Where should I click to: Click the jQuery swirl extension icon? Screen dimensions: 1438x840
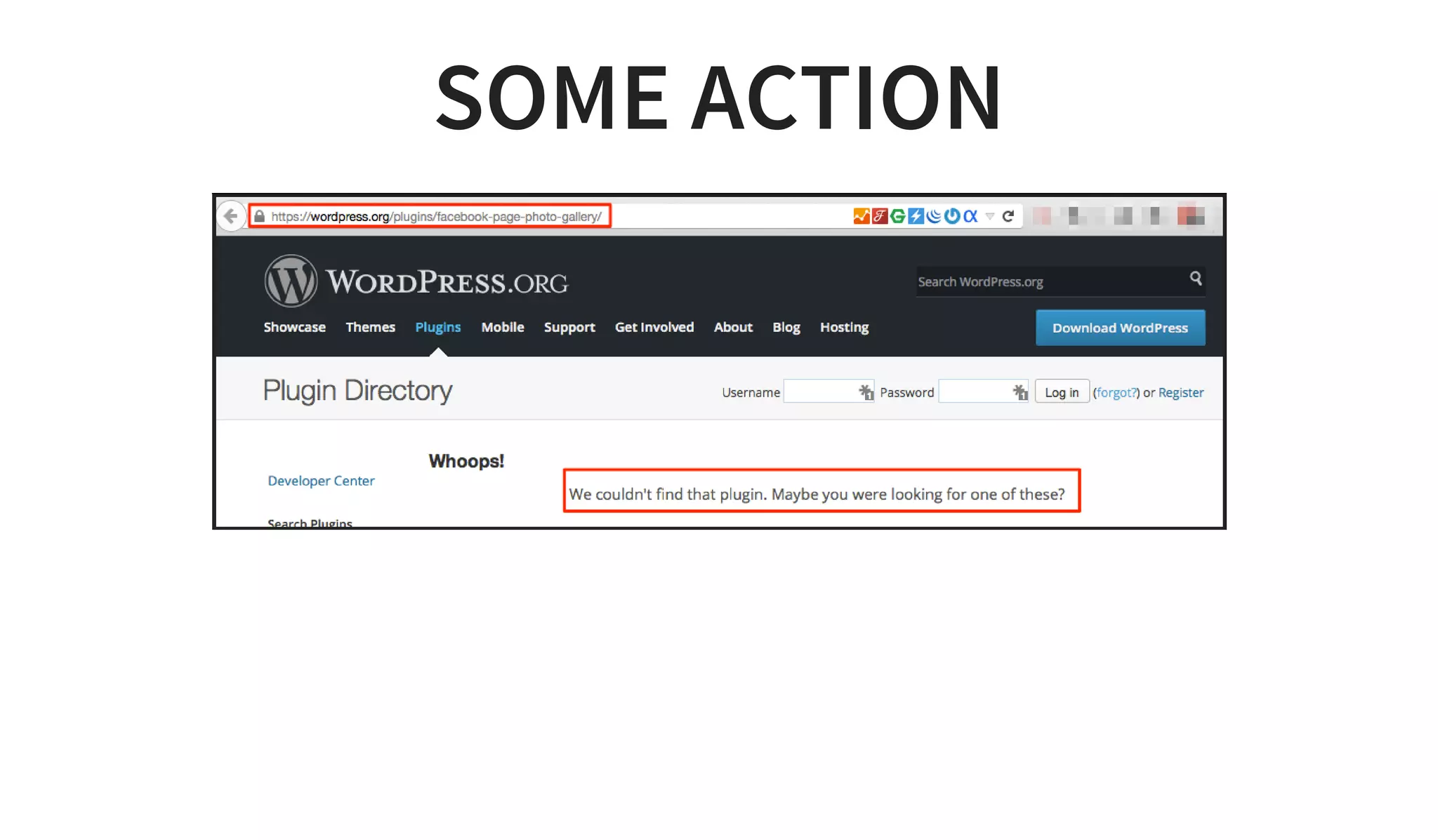[x=933, y=216]
